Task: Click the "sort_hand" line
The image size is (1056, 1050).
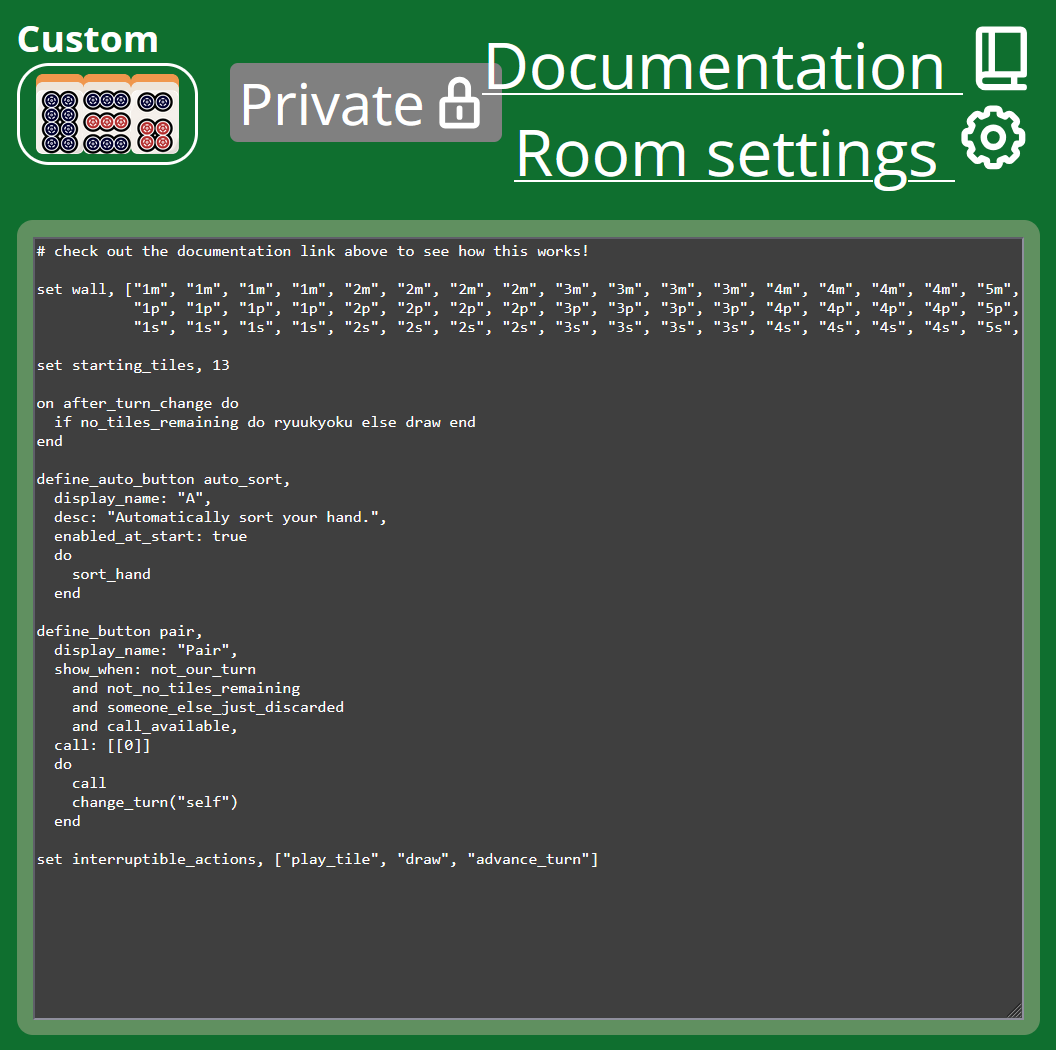Action: 111,574
